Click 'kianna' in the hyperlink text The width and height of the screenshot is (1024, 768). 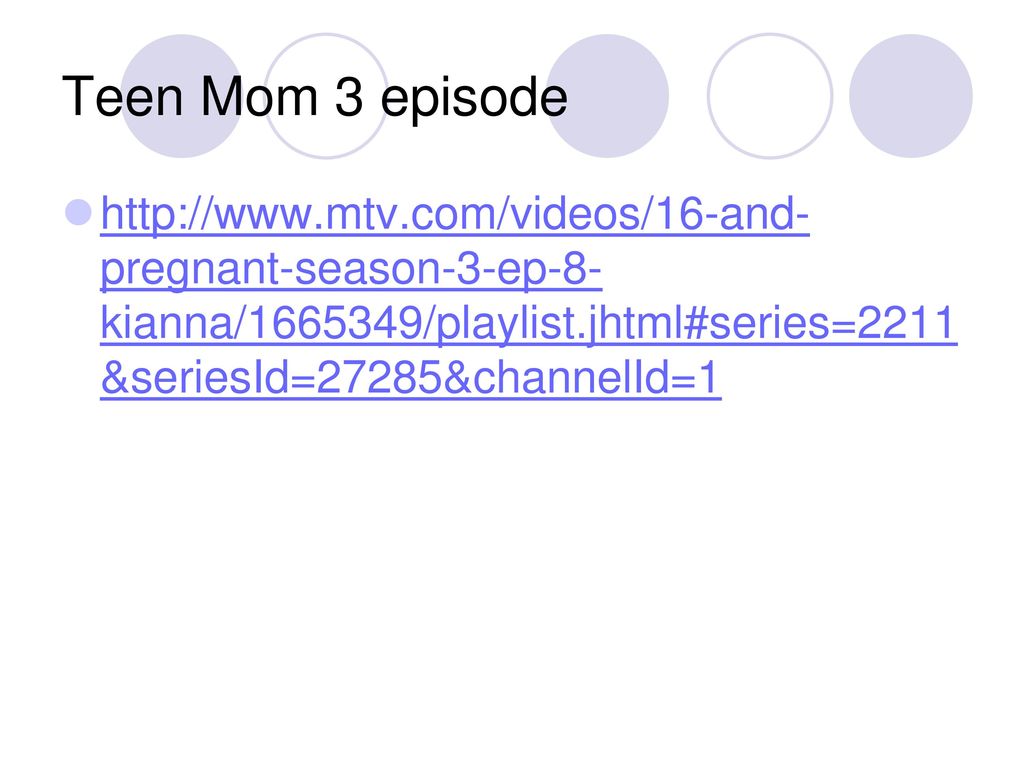click(x=167, y=323)
